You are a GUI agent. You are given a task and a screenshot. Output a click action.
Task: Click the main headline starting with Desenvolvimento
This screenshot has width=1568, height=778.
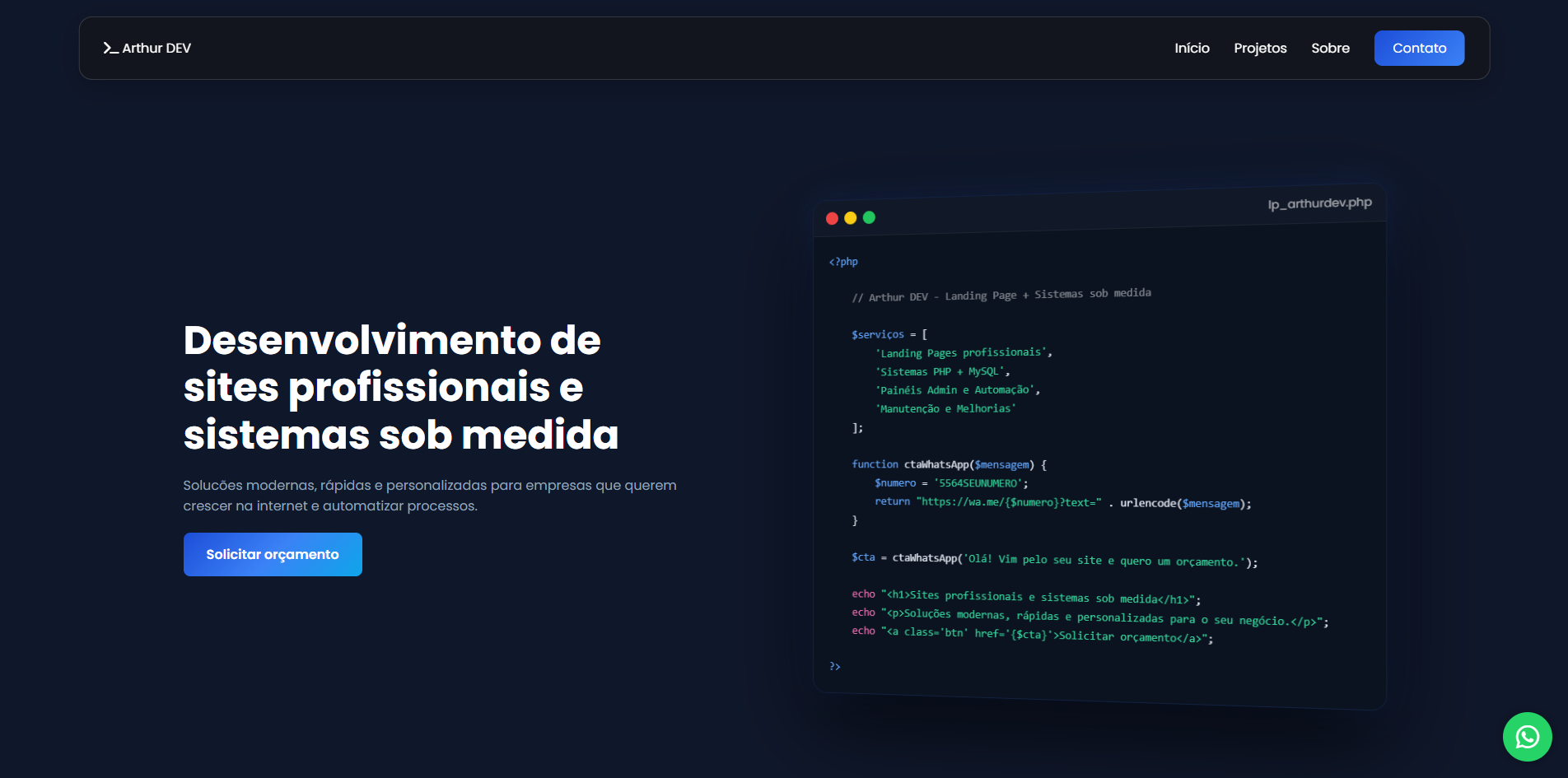400,387
